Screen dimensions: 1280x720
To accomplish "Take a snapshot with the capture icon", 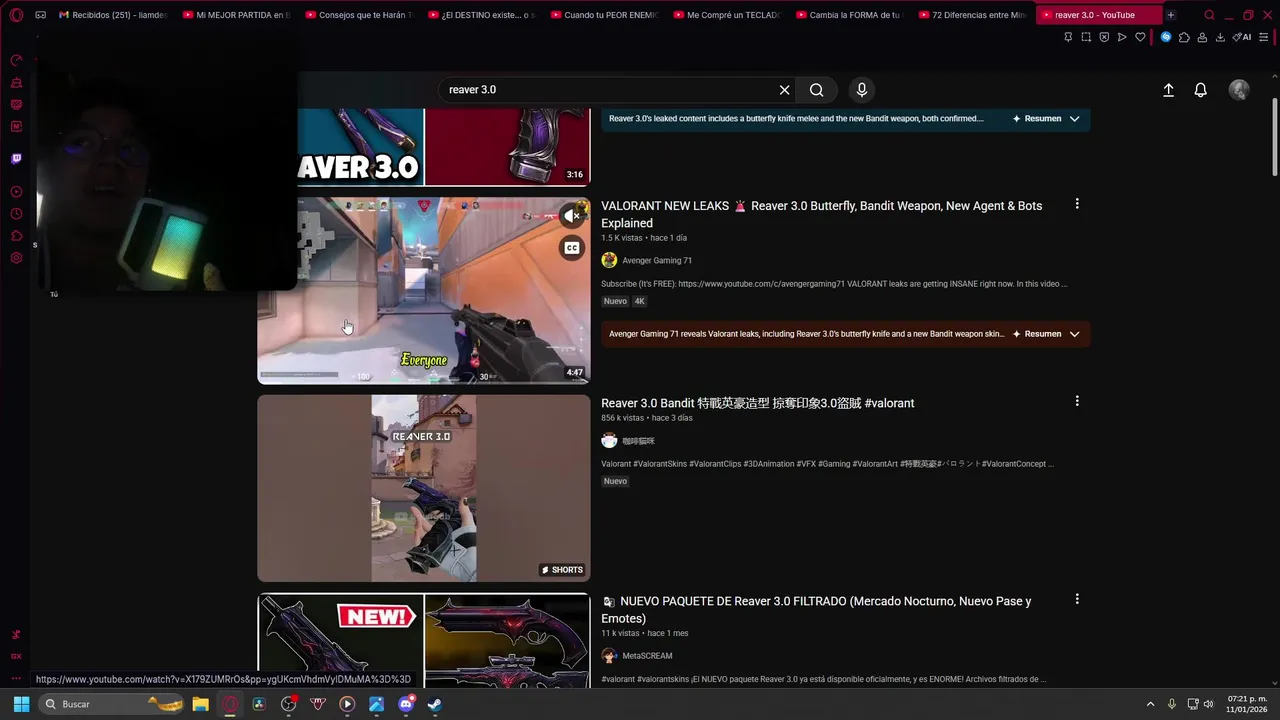I will click(1086, 37).
